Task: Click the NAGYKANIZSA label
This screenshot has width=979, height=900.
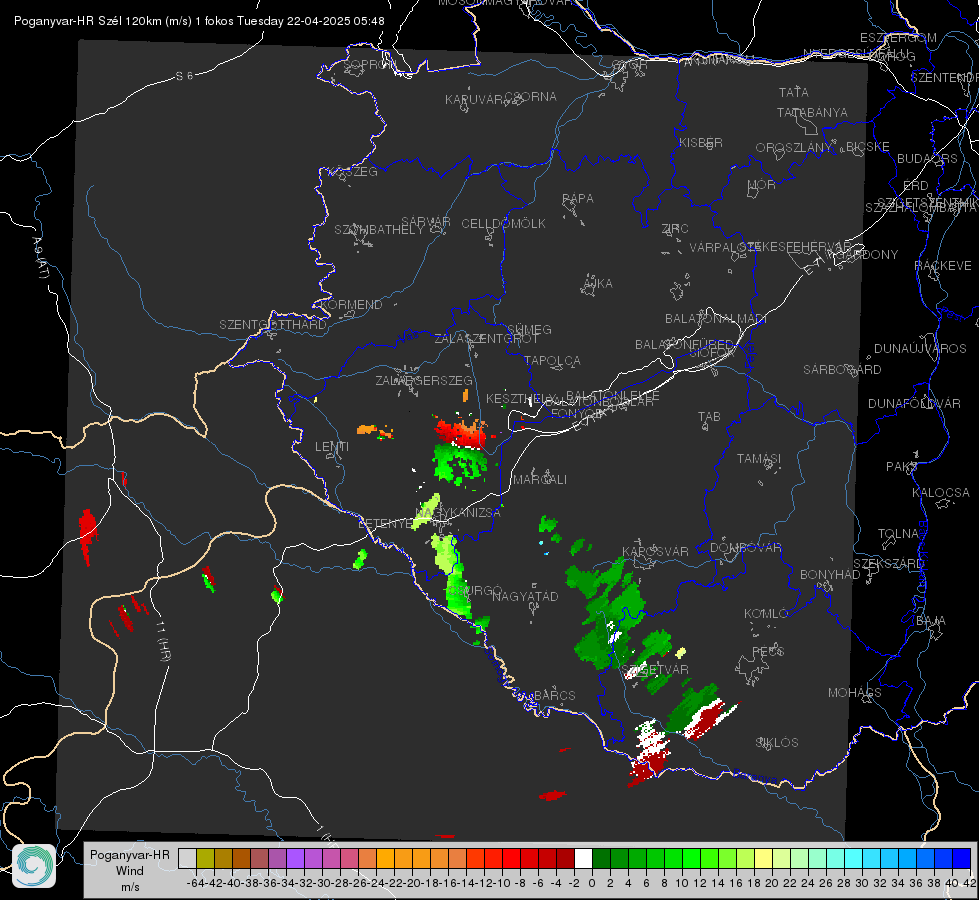Action: pyautogui.click(x=458, y=513)
